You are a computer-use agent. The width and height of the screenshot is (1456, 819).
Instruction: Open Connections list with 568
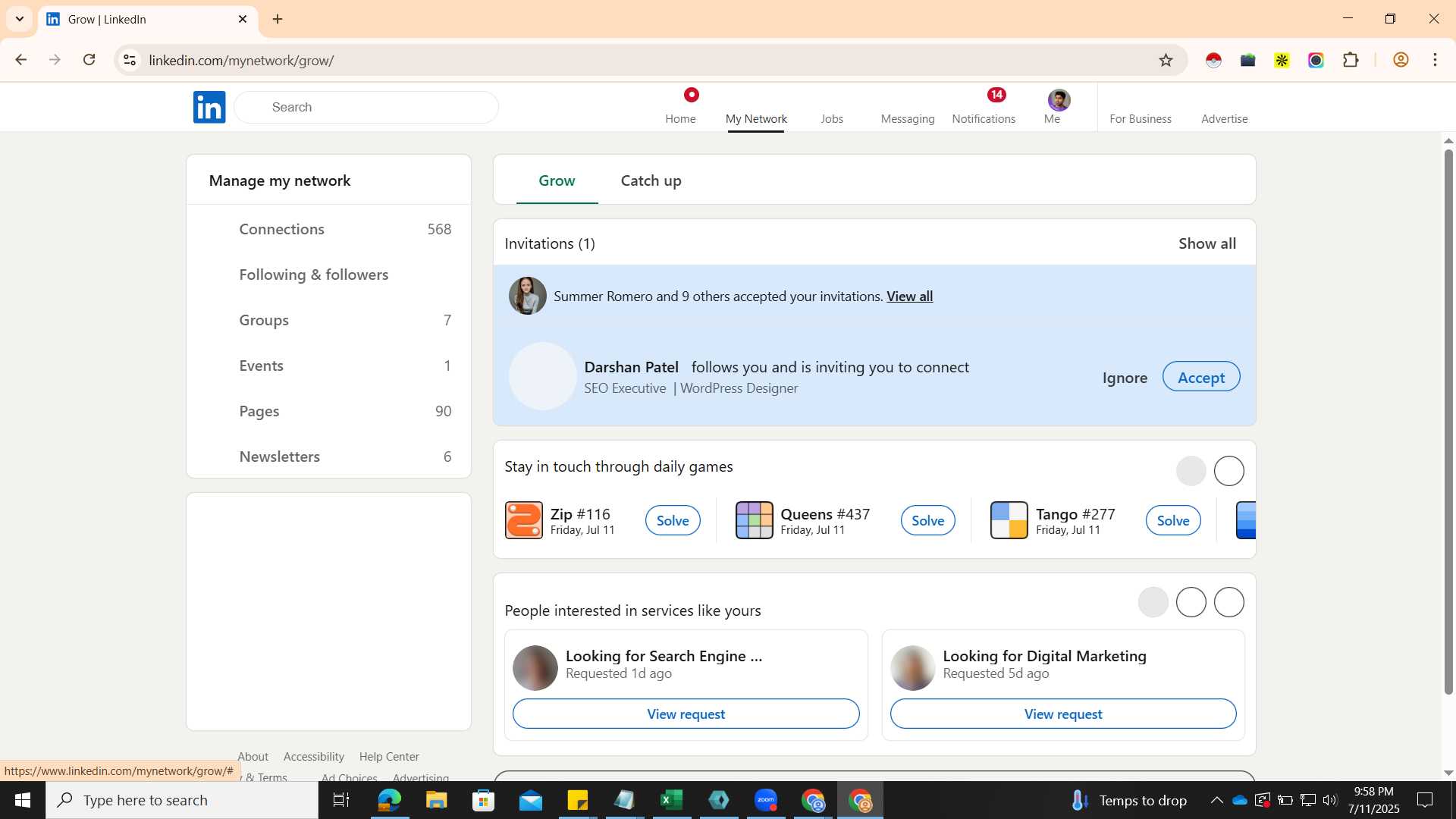[x=329, y=229]
